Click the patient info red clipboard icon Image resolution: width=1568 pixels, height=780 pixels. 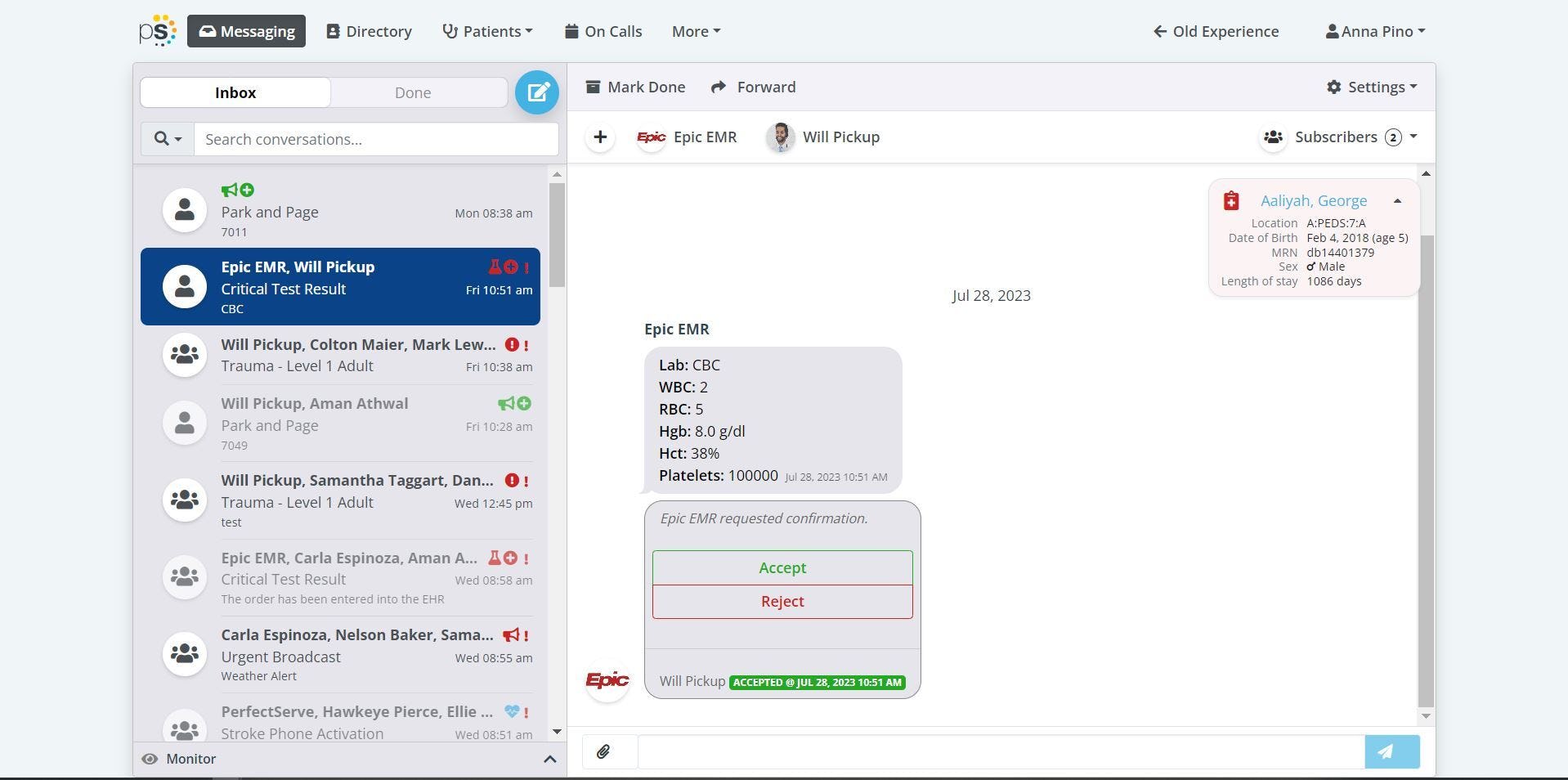[1230, 199]
